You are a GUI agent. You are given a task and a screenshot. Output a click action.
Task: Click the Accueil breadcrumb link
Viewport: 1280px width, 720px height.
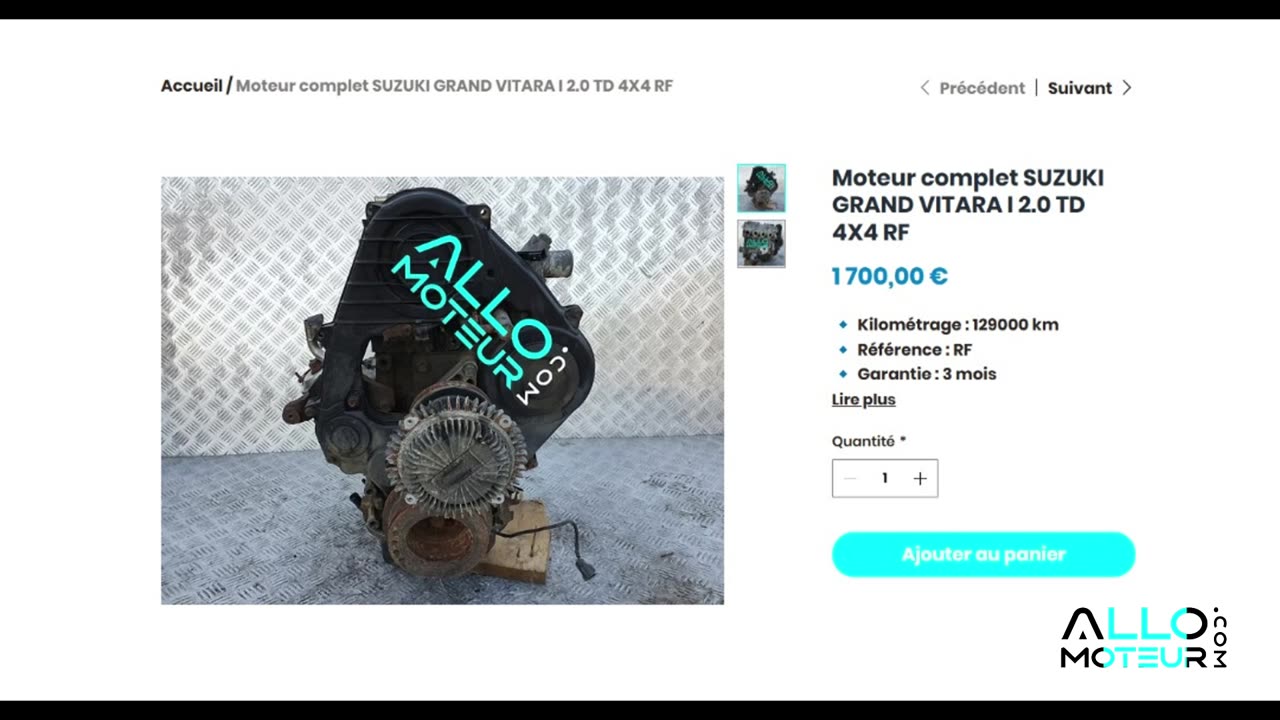192,86
